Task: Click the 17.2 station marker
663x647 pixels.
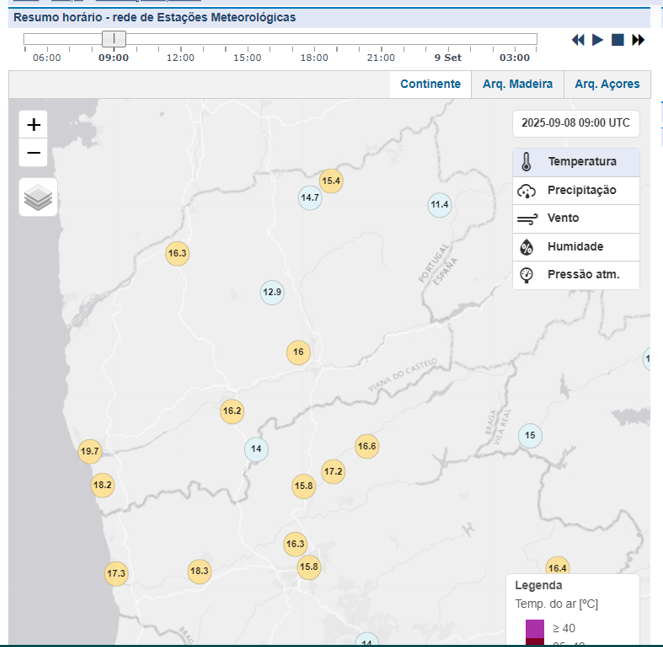Action: [x=333, y=472]
